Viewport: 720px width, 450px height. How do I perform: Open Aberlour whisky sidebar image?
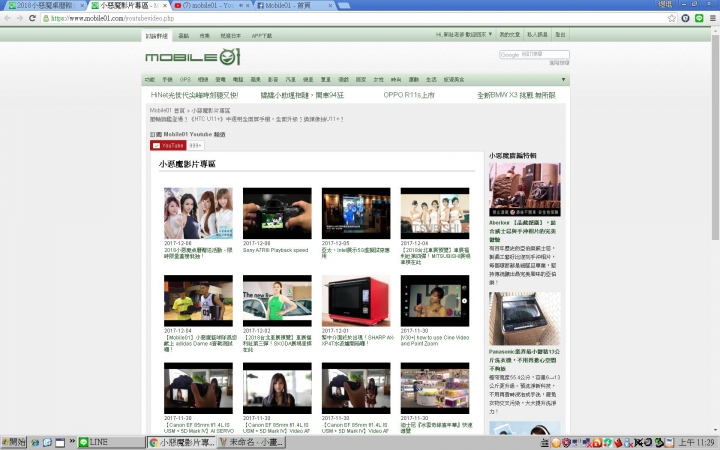[525, 189]
